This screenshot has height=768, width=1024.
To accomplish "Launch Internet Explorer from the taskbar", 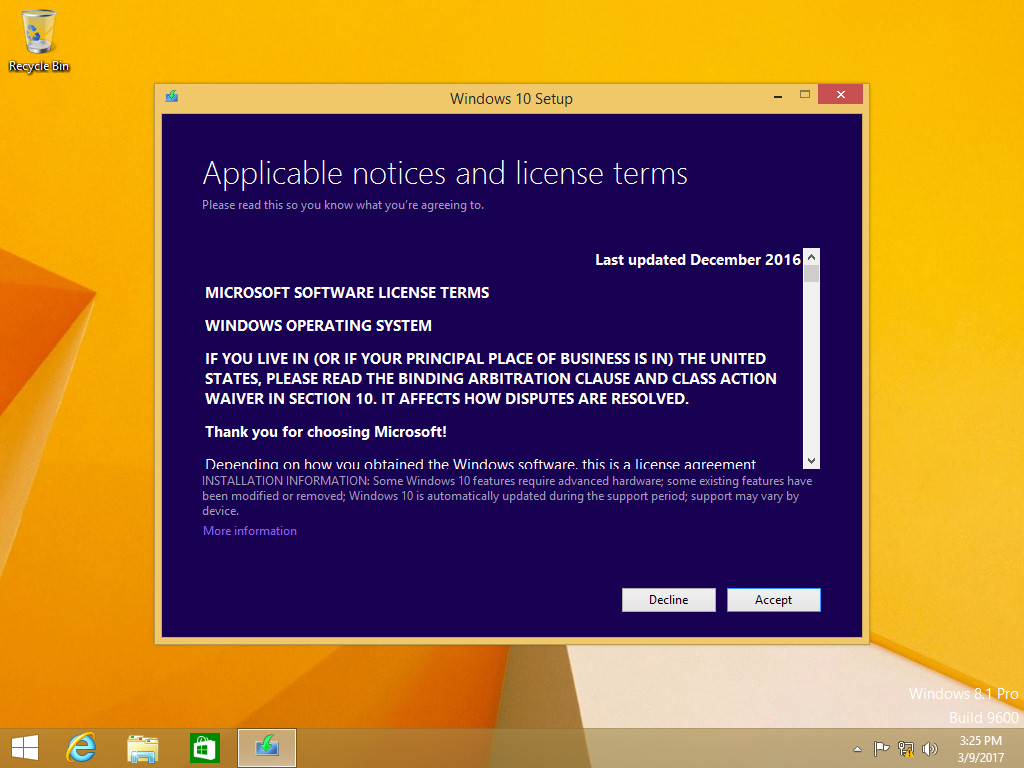I will point(82,748).
